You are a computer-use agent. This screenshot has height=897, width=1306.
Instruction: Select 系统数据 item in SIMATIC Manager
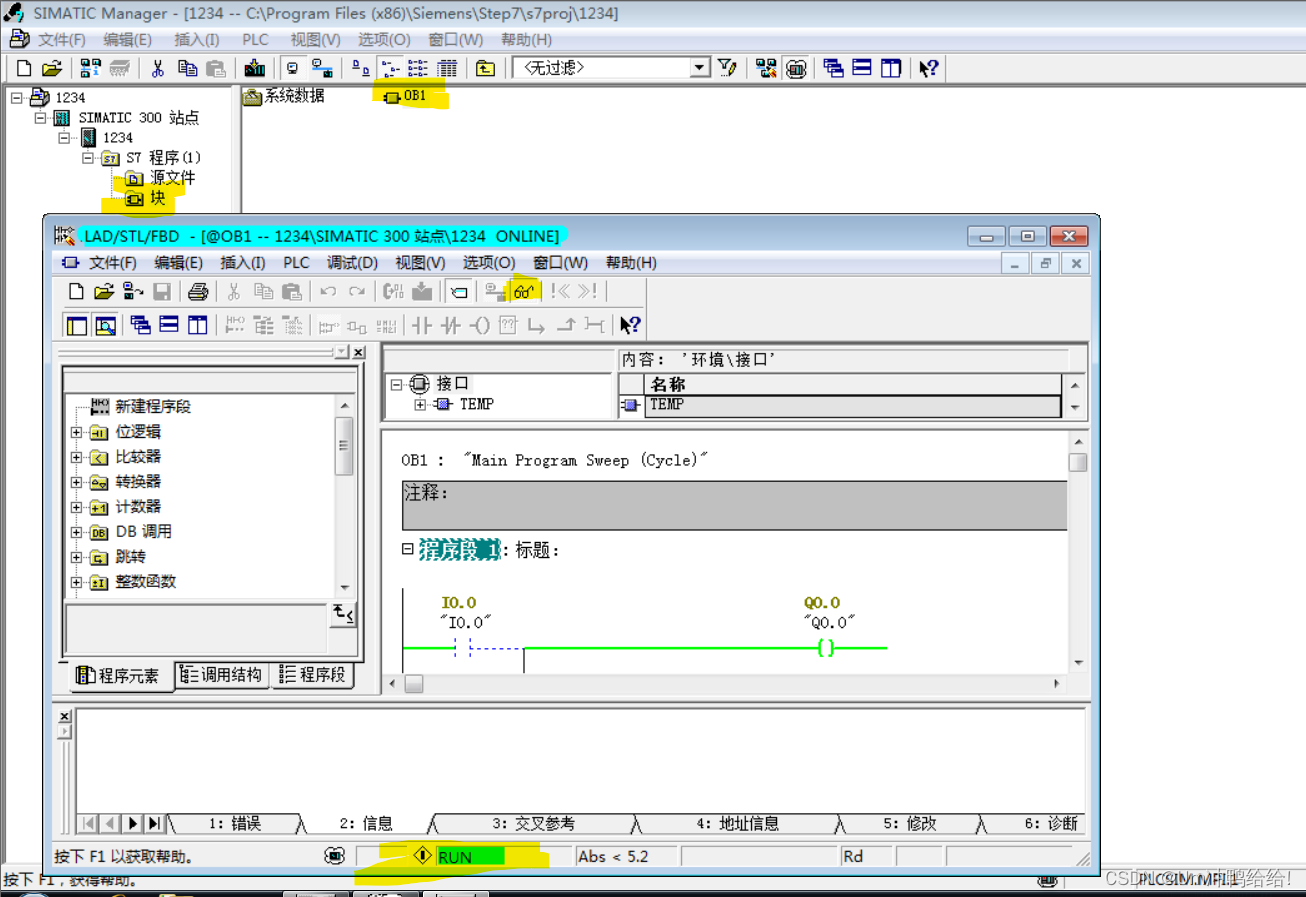[285, 96]
